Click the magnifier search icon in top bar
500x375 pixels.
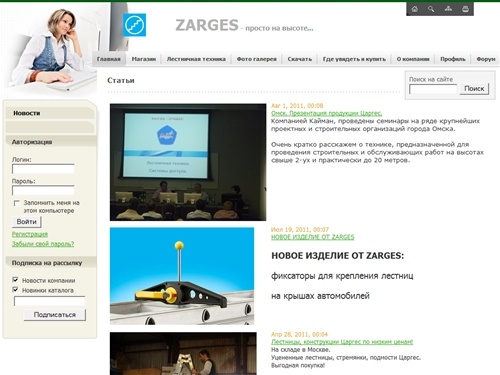tap(431, 9)
